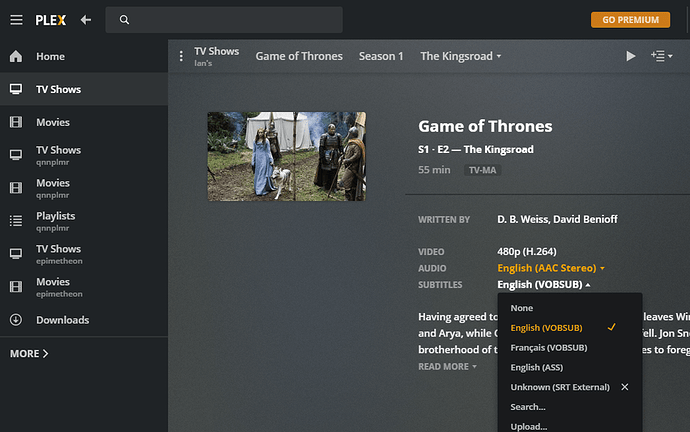Choose Search... for subtitles
The height and width of the screenshot is (432, 690).
(x=570, y=407)
